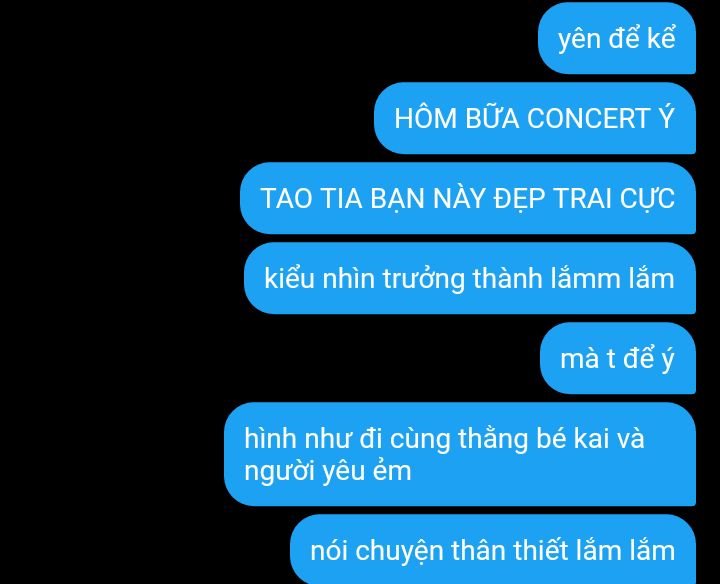Select the 'nói chuyện thân thiết' message bubble
This screenshot has height=584, width=720.
point(493,550)
